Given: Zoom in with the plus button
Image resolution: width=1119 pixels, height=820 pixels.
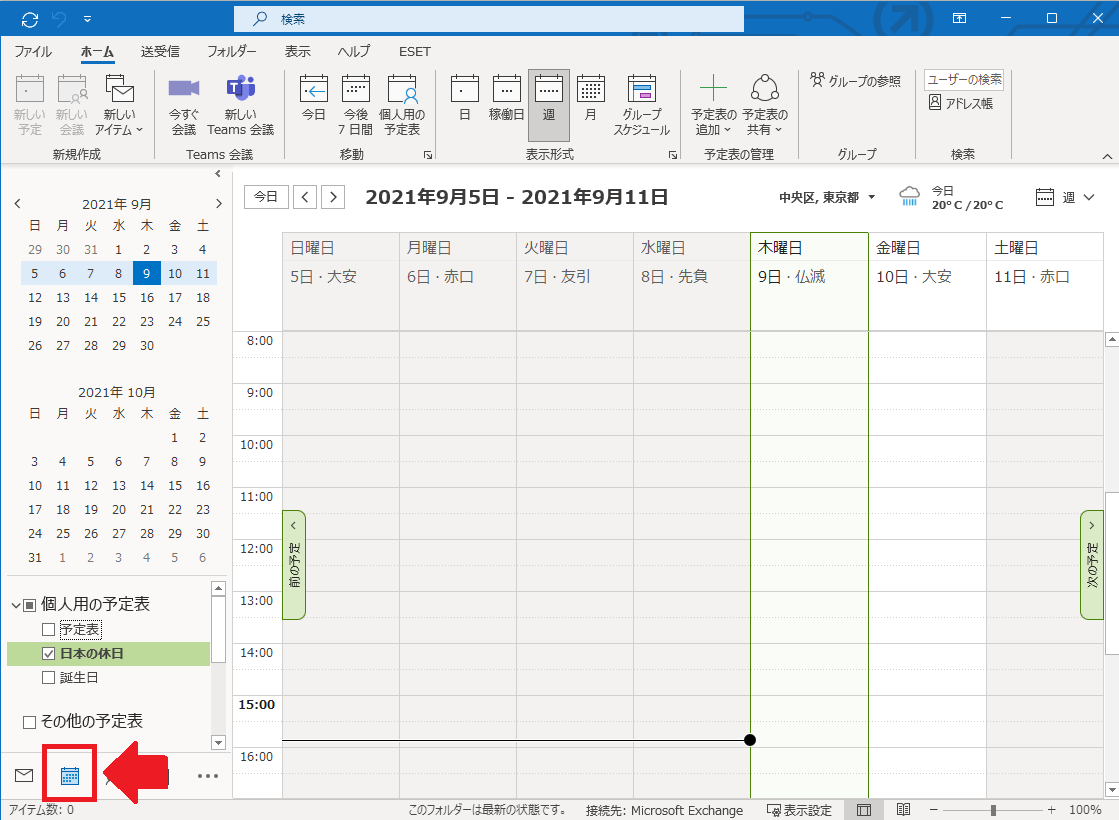Looking at the screenshot, I should coord(1051,810).
